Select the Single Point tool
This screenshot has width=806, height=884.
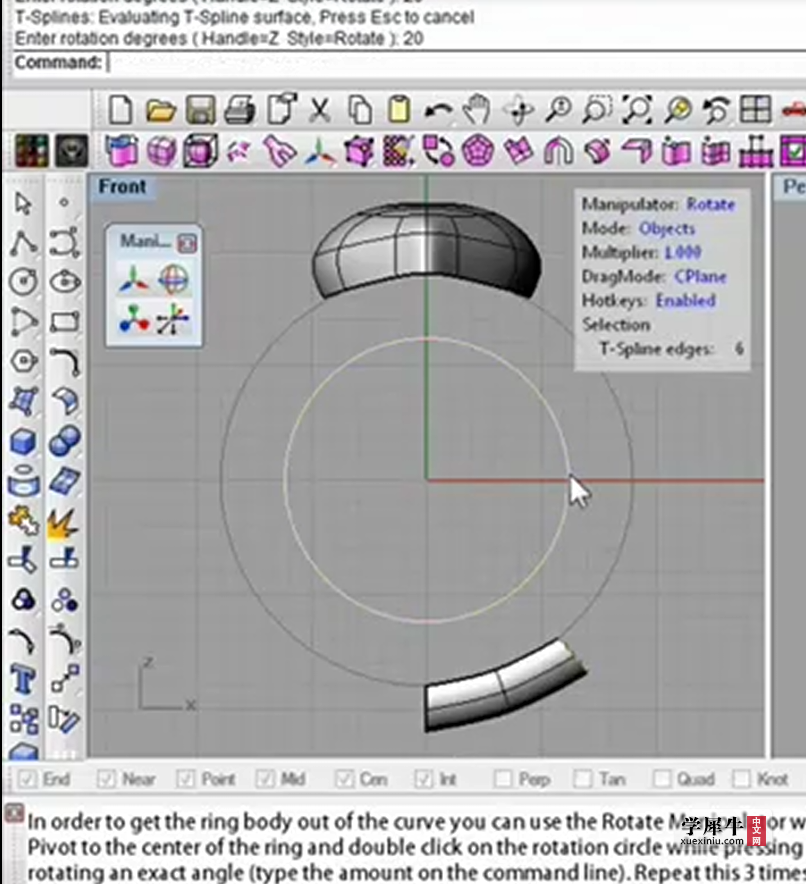coord(64,203)
